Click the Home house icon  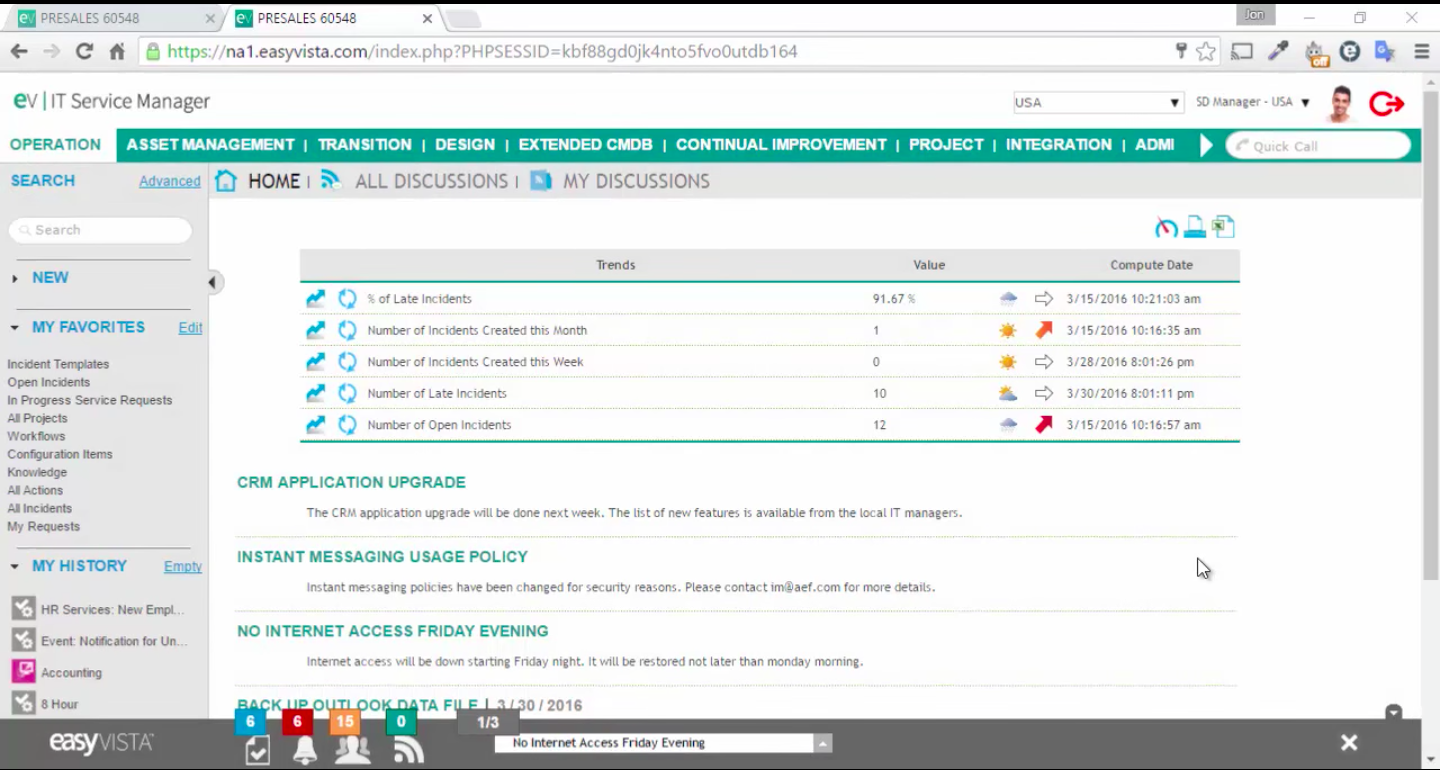[228, 181]
